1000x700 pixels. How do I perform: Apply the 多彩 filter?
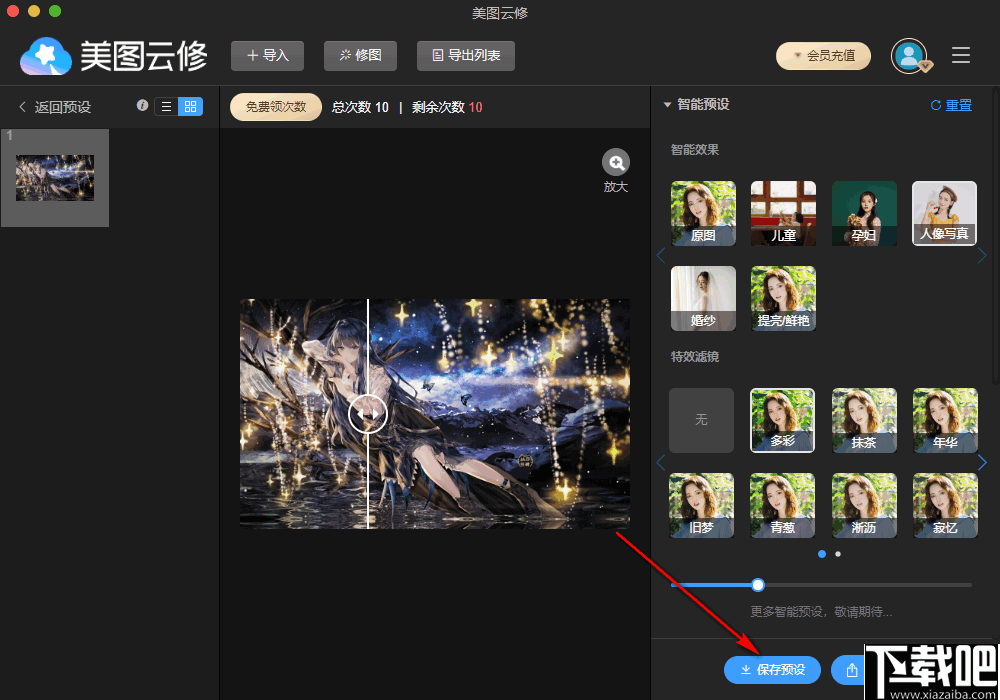[x=783, y=420]
